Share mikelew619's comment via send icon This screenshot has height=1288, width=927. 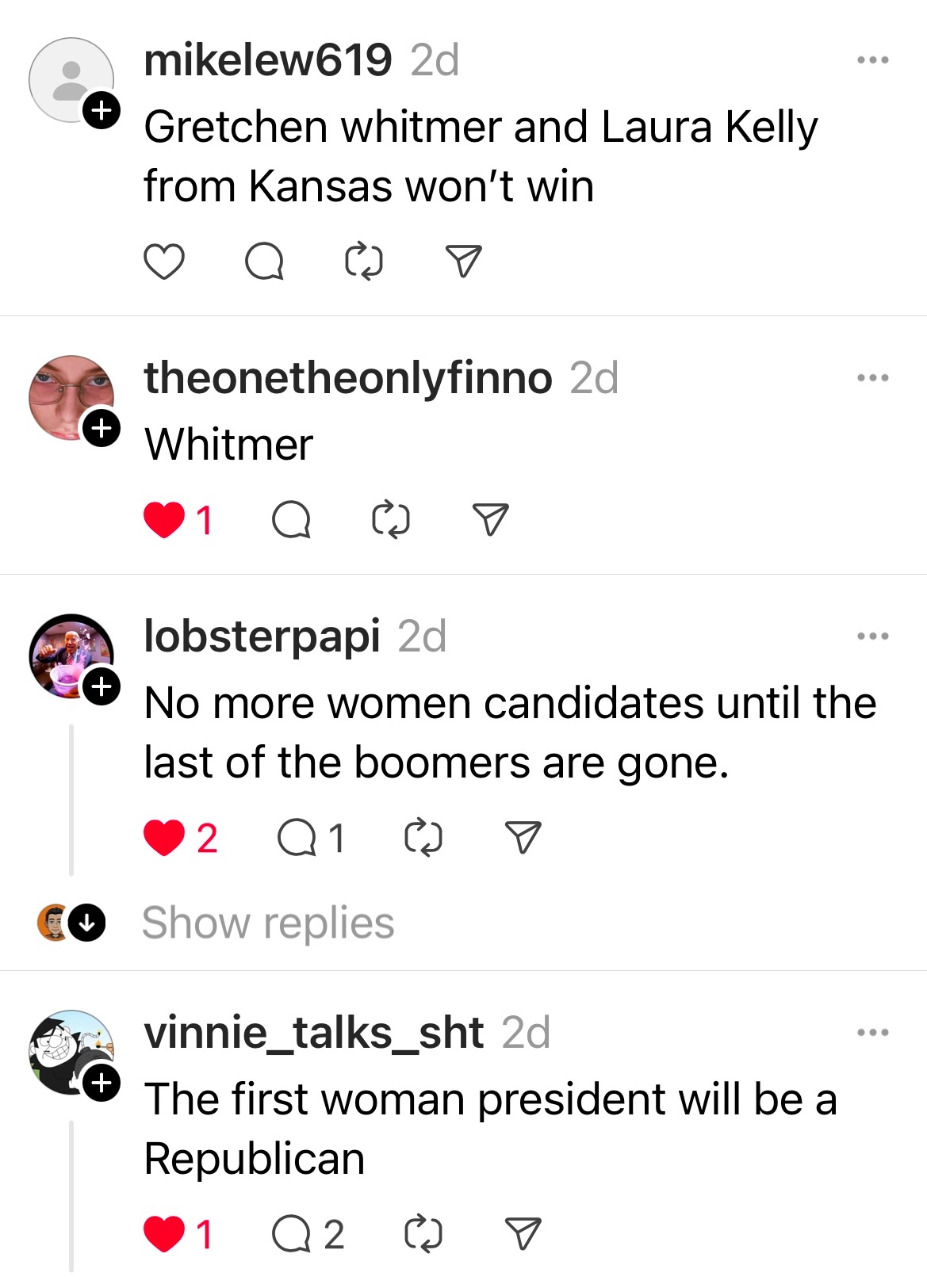click(464, 262)
